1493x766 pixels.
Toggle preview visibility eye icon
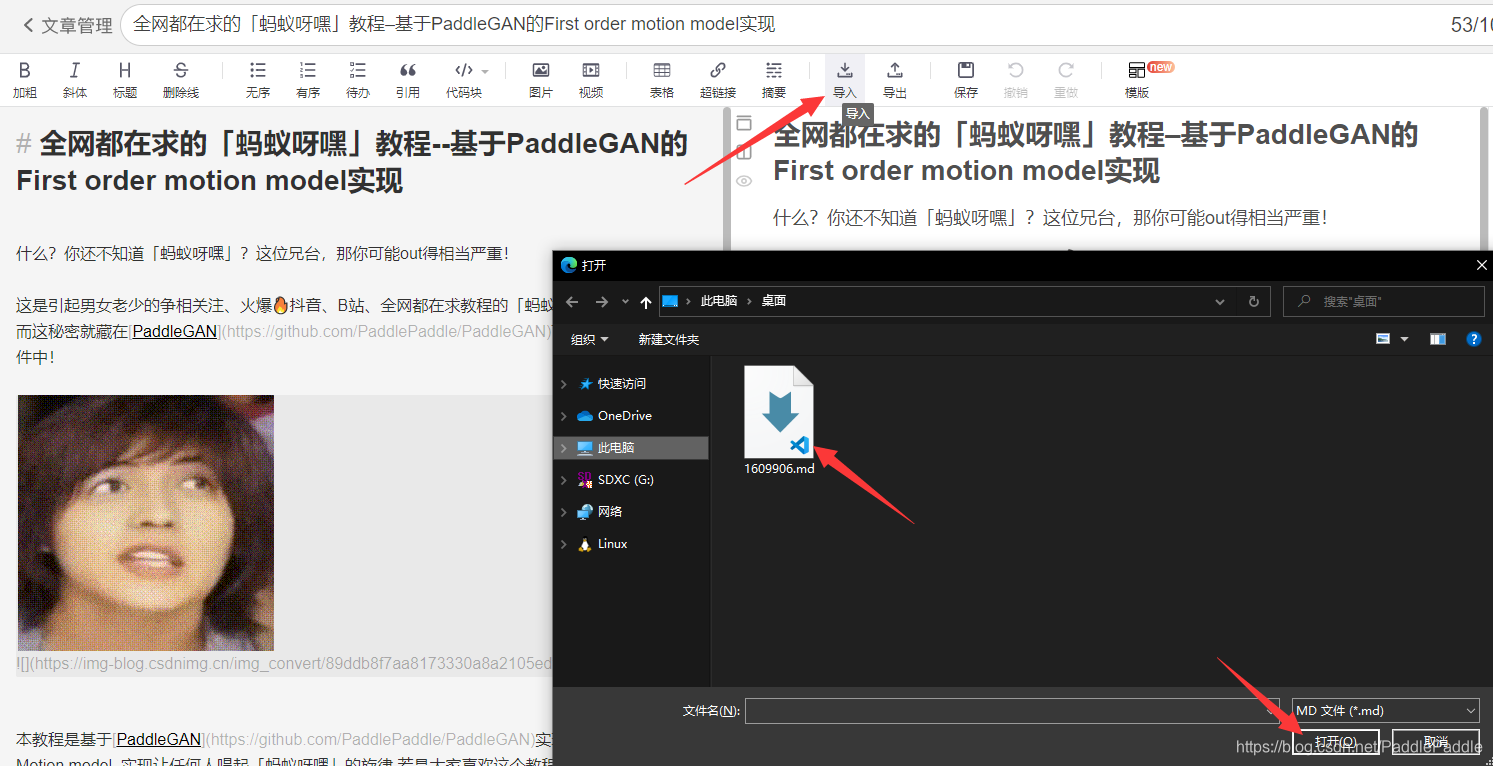pos(744,181)
